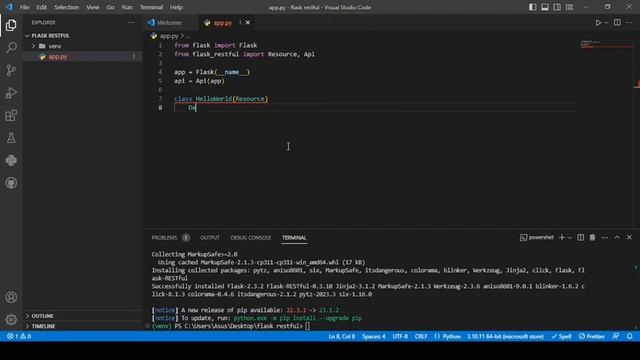Change line ending via CRLF
This screenshot has width=640, height=360.
pos(421,336)
